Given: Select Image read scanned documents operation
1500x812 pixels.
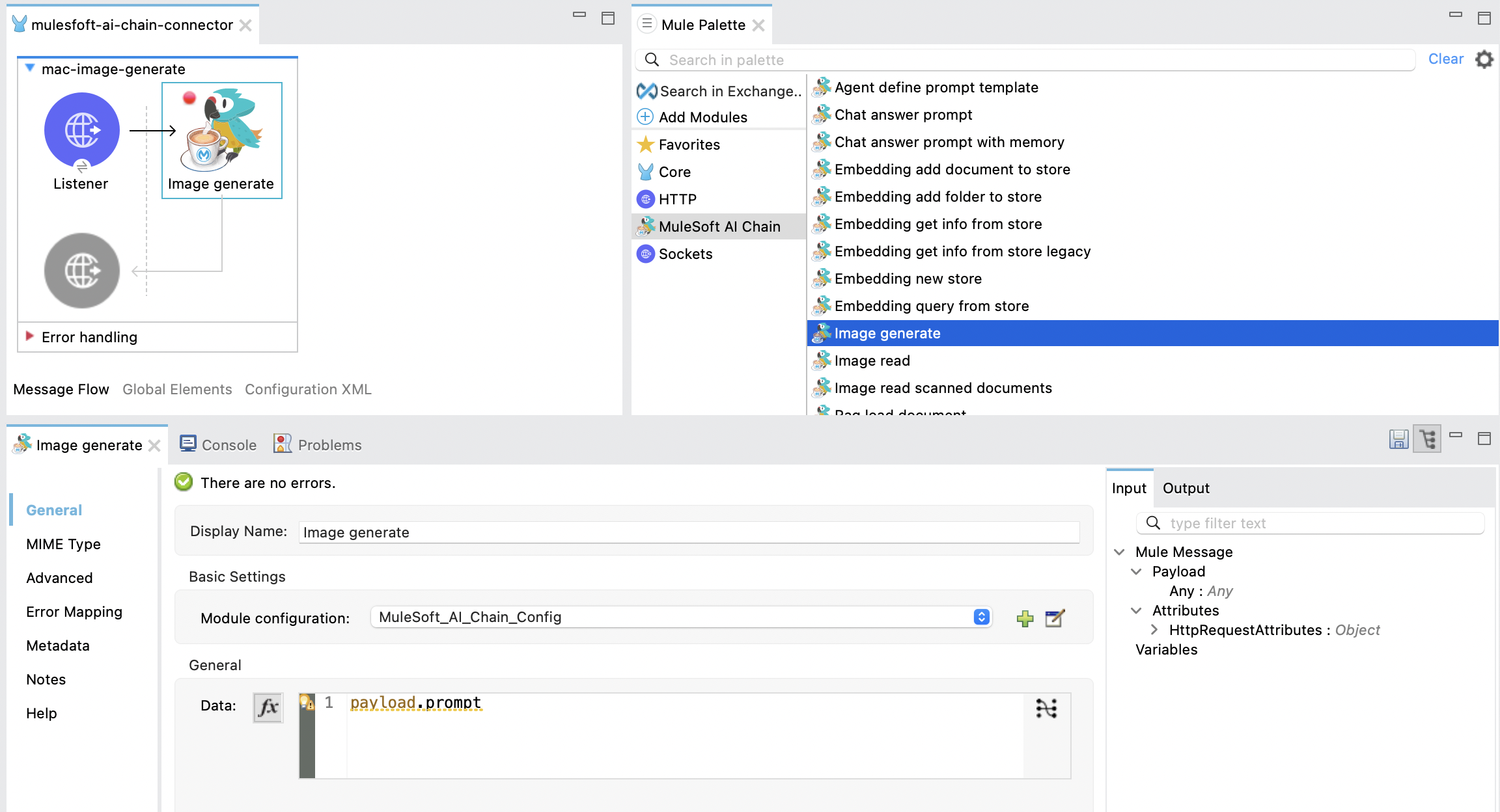Looking at the screenshot, I should (x=932, y=388).
